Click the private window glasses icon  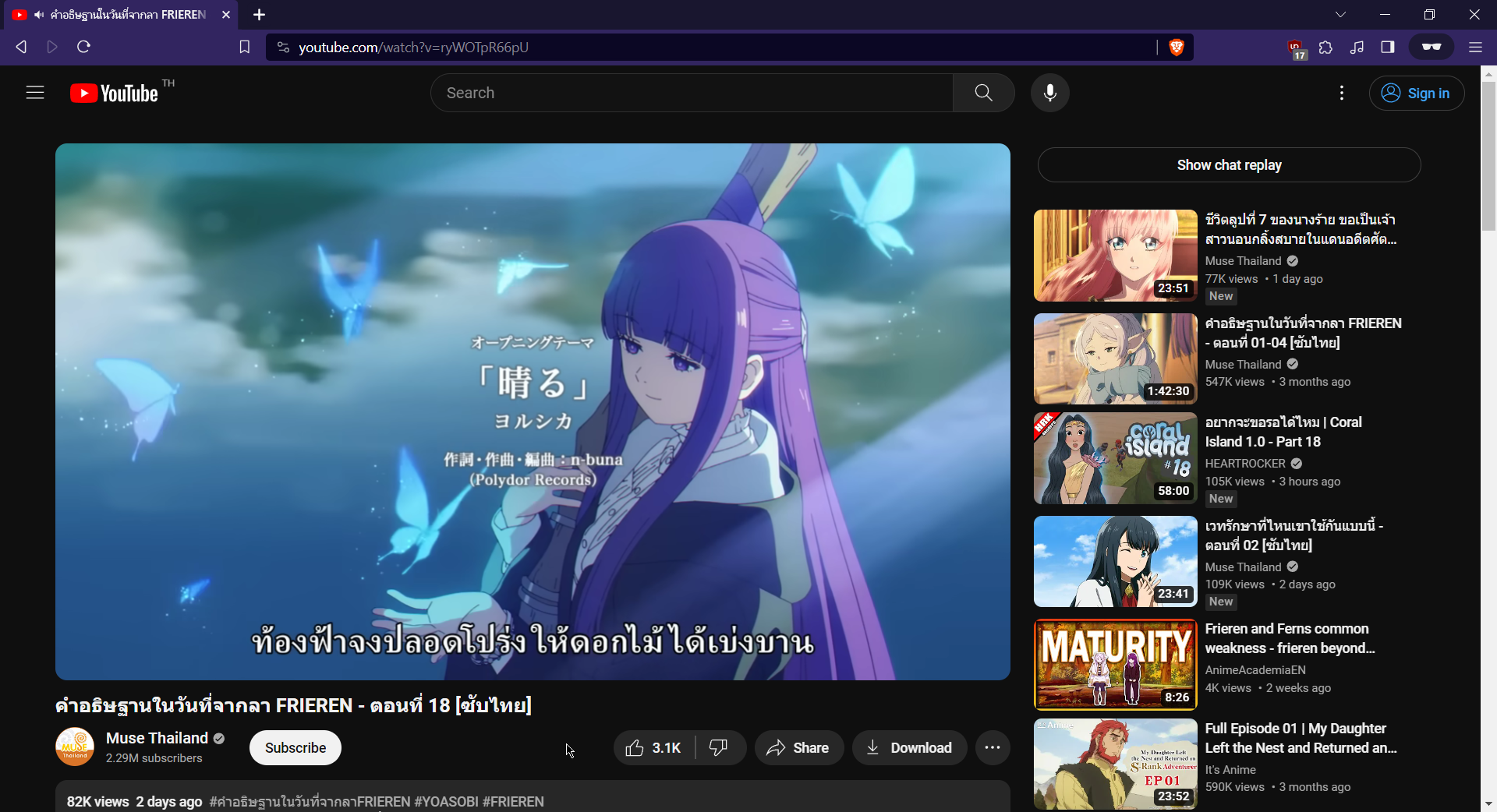(1431, 47)
